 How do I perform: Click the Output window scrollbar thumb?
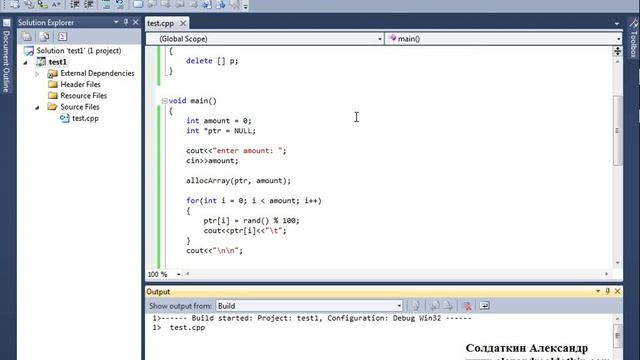pos(618,336)
